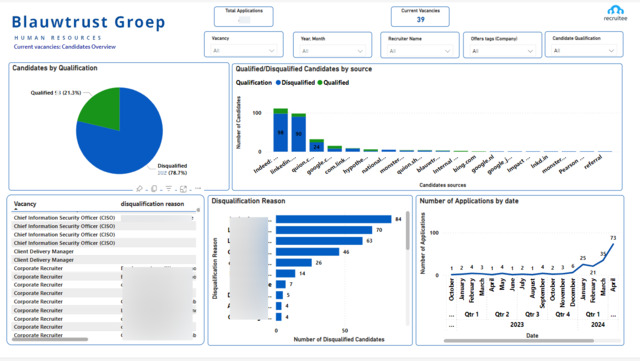Open the Recruiter Name filter dropdown
Viewport: 640px width, 361px height.
point(420,51)
